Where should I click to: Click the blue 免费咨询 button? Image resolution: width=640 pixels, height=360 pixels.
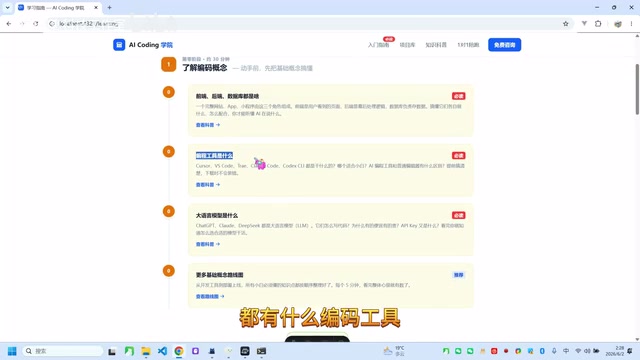[504, 45]
